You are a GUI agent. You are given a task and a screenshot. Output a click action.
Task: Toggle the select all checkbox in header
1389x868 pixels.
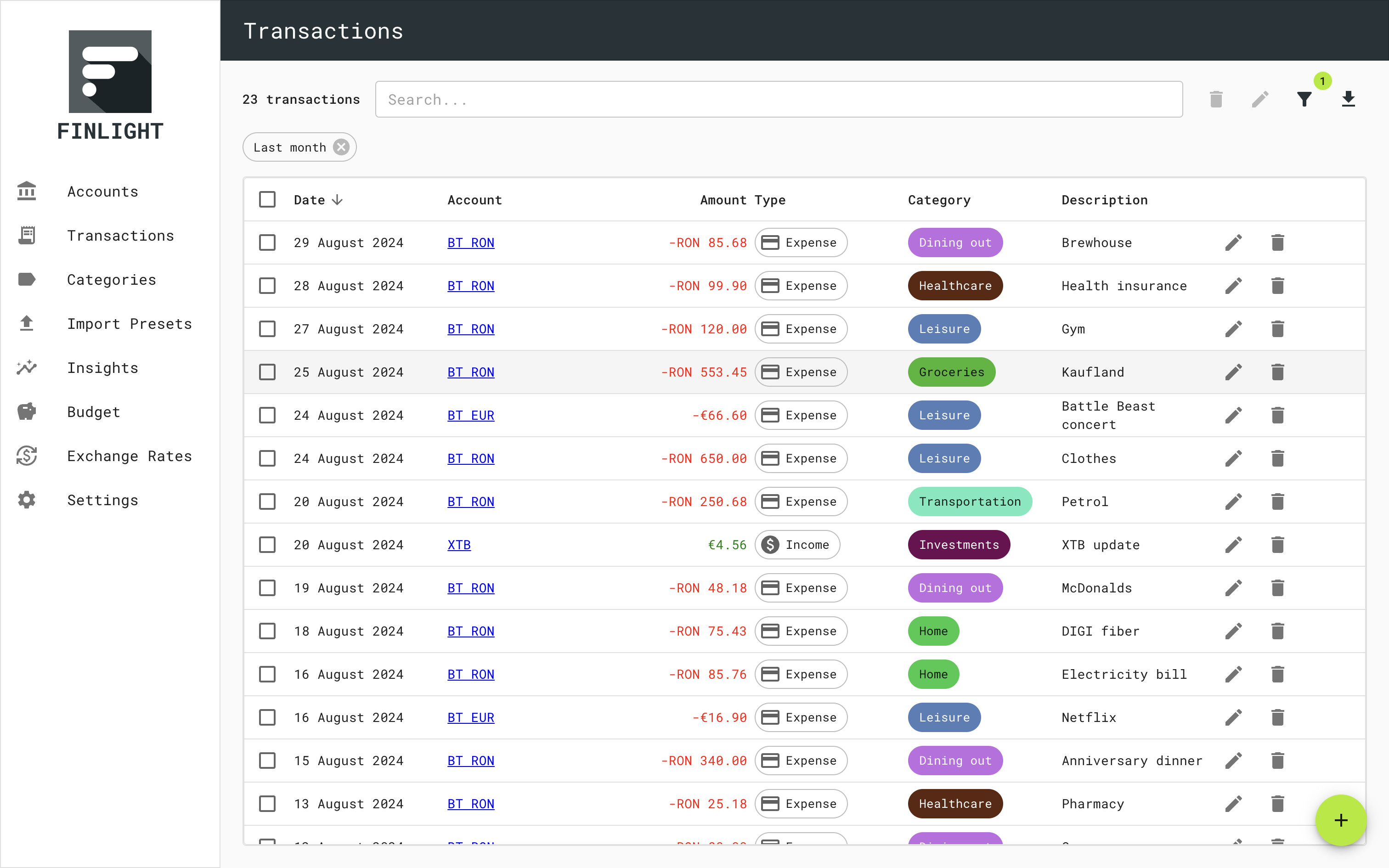(267, 200)
